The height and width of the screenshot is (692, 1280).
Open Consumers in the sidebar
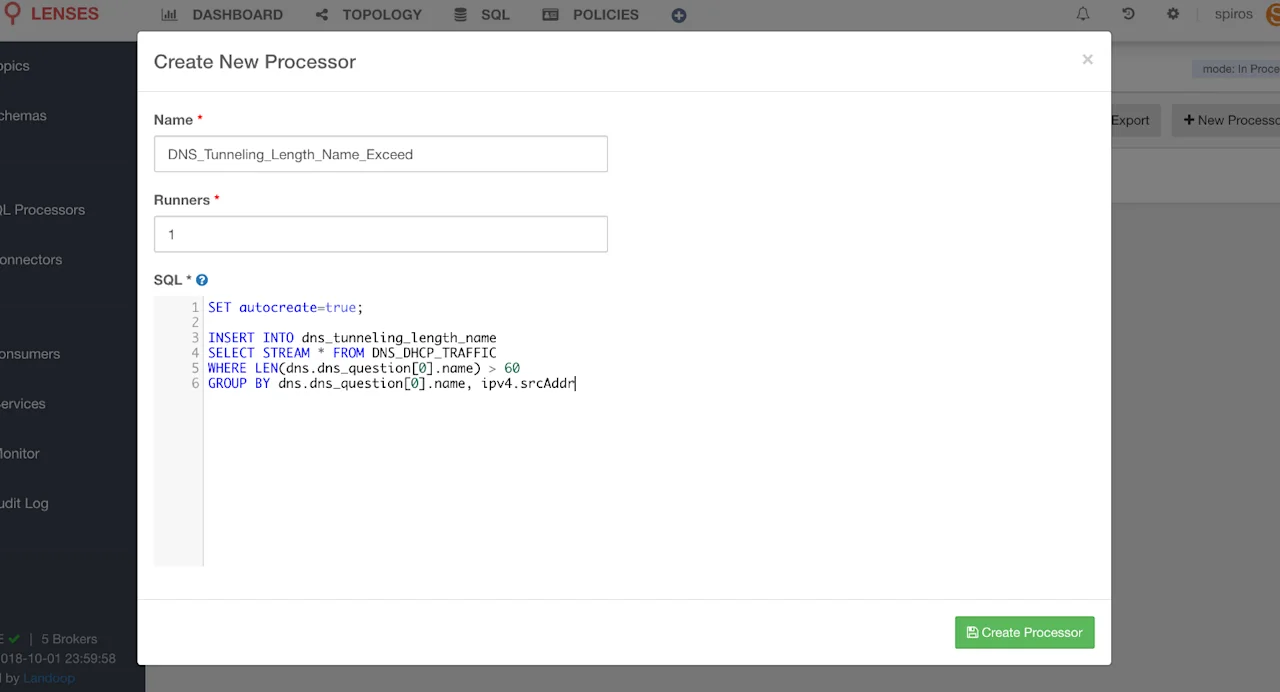click(x=30, y=354)
